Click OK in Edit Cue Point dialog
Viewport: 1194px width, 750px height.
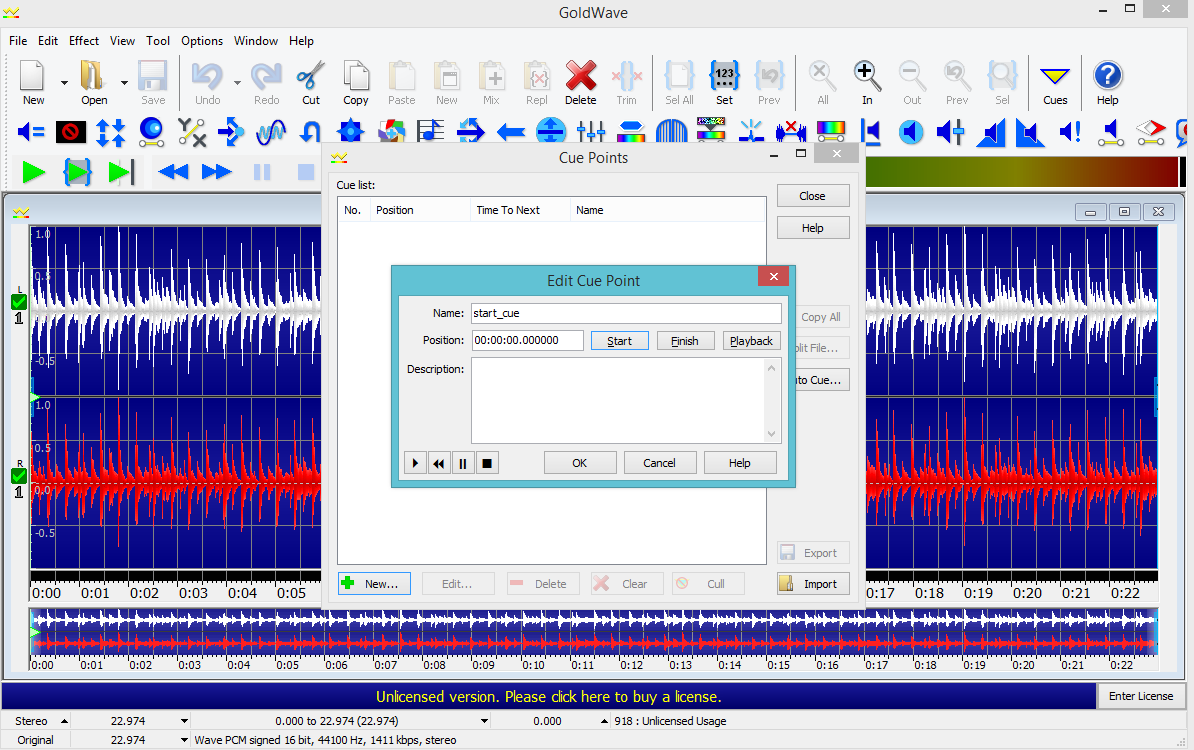click(x=580, y=463)
